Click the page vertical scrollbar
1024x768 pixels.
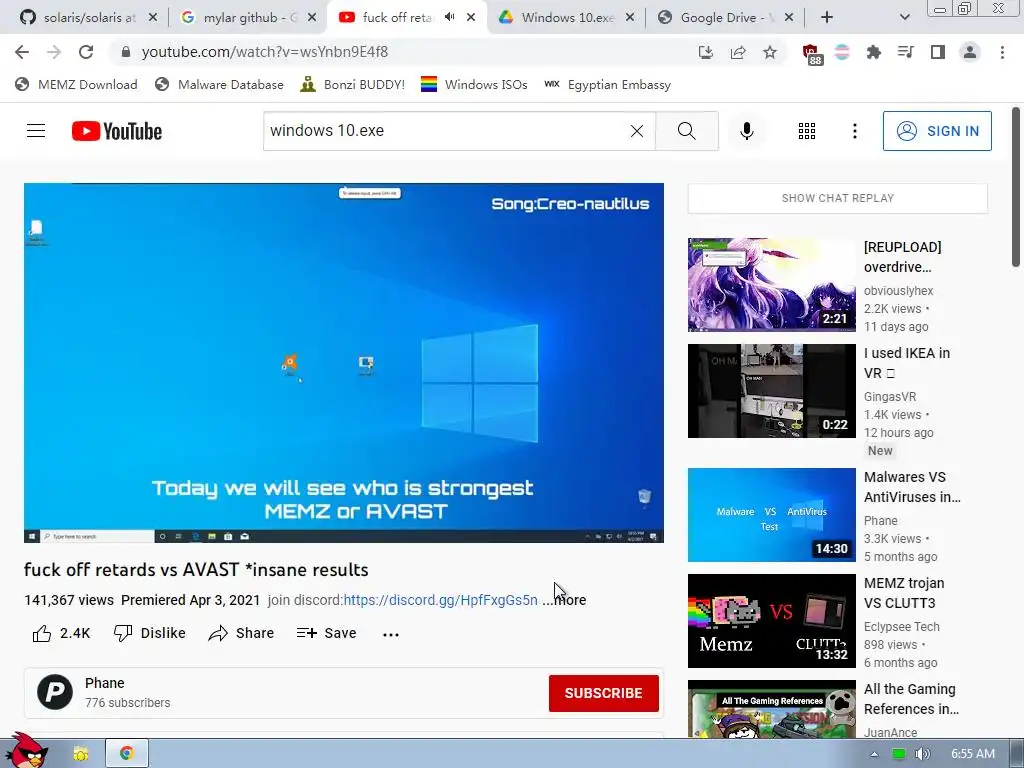(x=1016, y=188)
